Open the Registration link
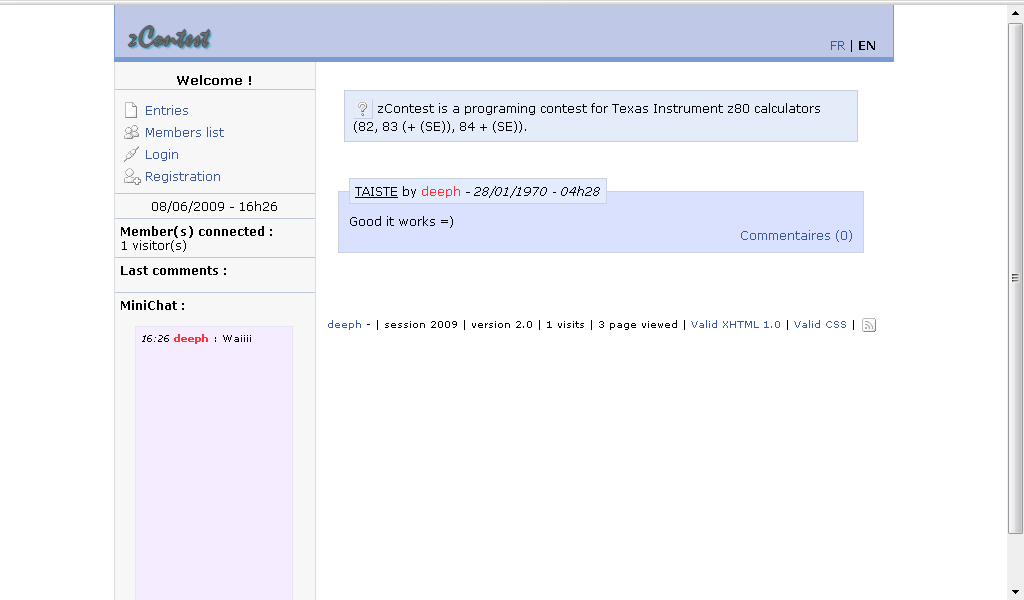The height and width of the screenshot is (600, 1024). point(182,176)
